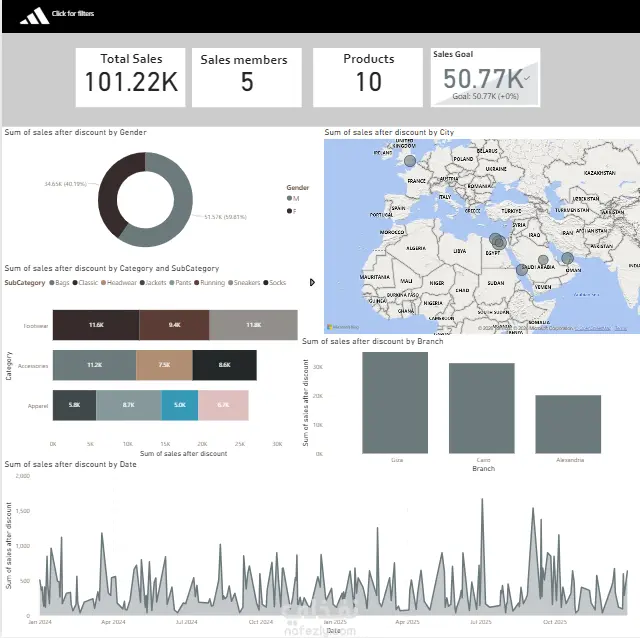Select the Alexandria branch bar
This screenshot has height=638, width=640.
click(x=568, y=424)
